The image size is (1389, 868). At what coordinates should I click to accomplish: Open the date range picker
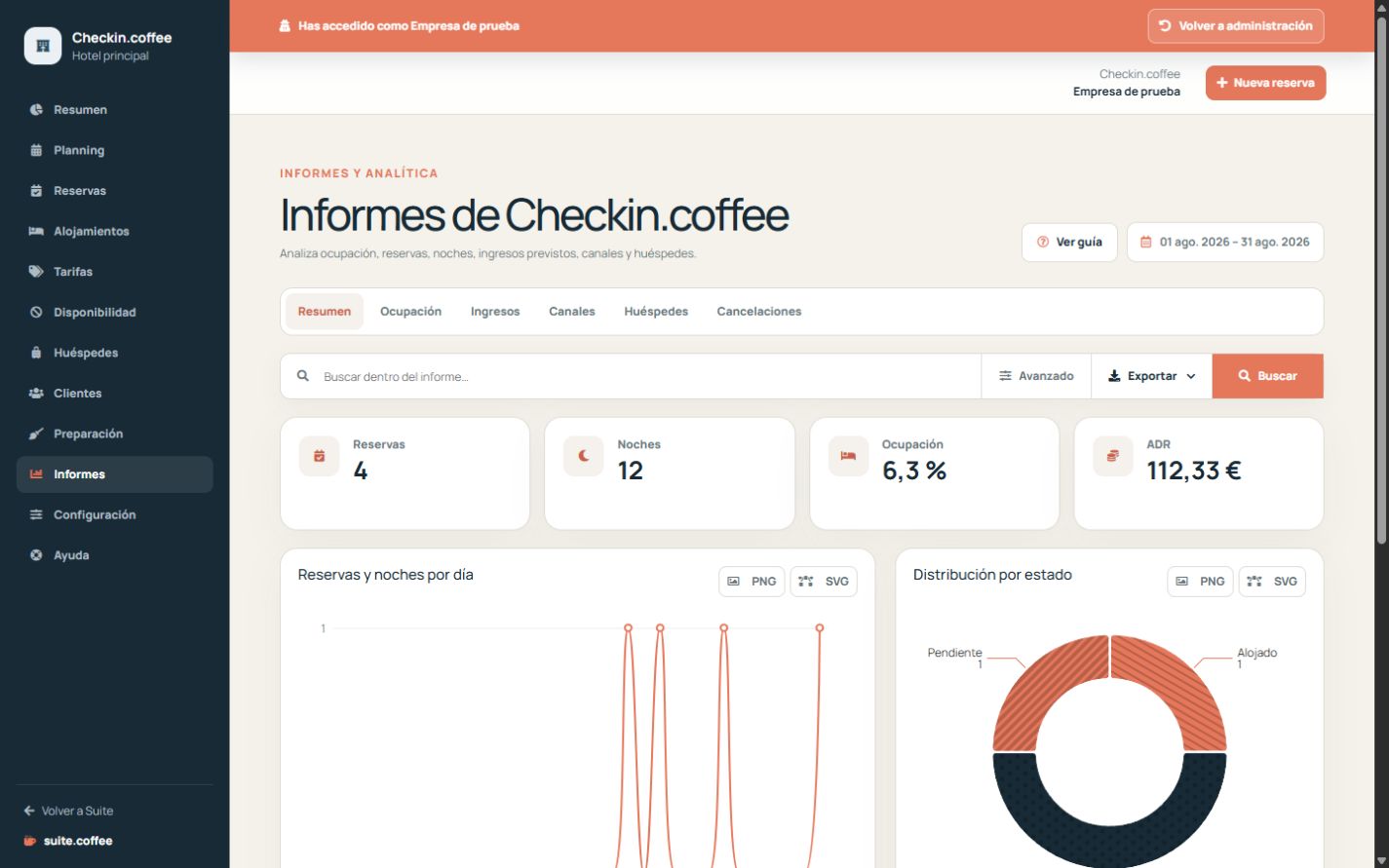pyautogui.click(x=1225, y=243)
